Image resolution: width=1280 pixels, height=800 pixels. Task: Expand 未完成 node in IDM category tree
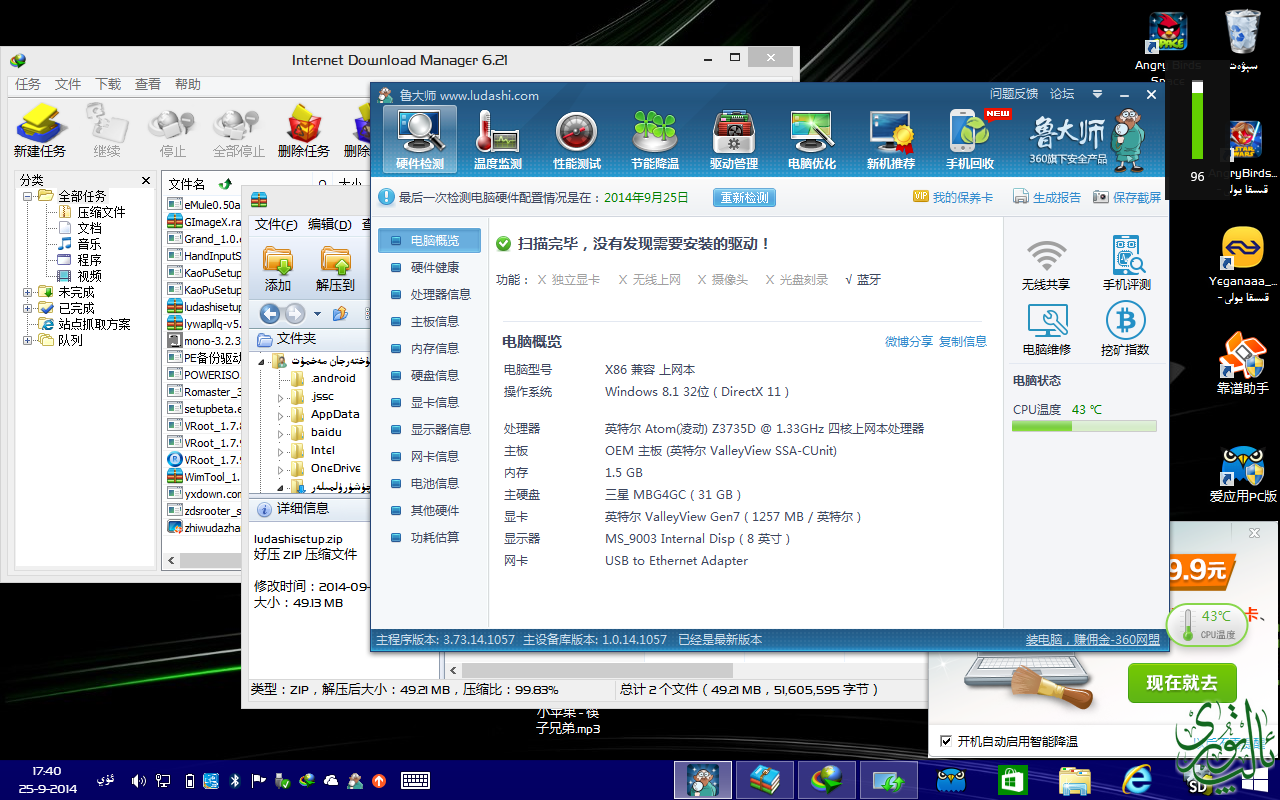28,292
